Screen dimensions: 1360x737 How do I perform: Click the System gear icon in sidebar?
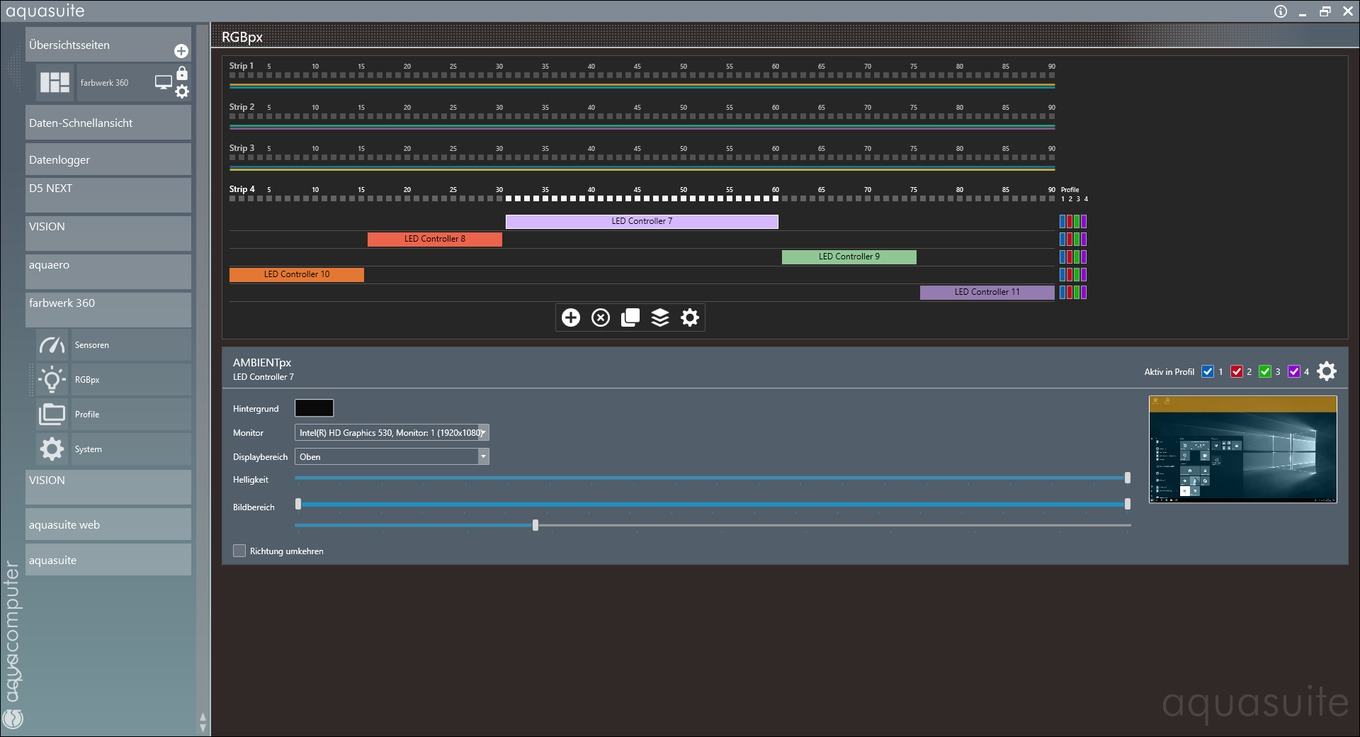52,449
